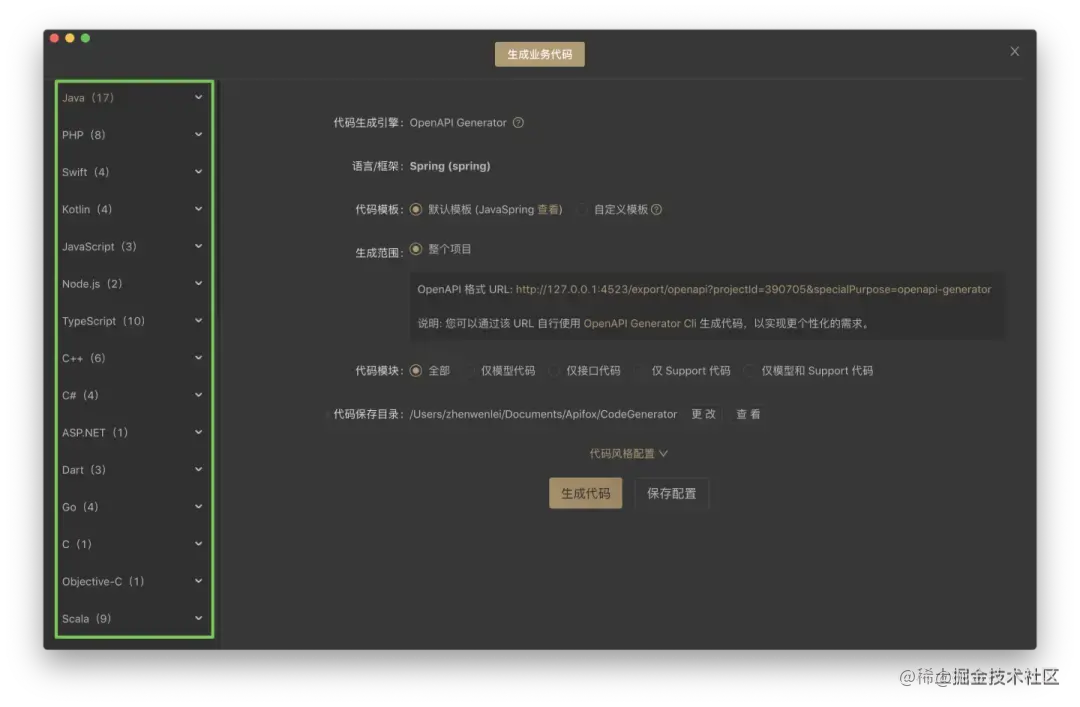
Task: Click the Spring (spring) framework text
Action: coord(450,166)
